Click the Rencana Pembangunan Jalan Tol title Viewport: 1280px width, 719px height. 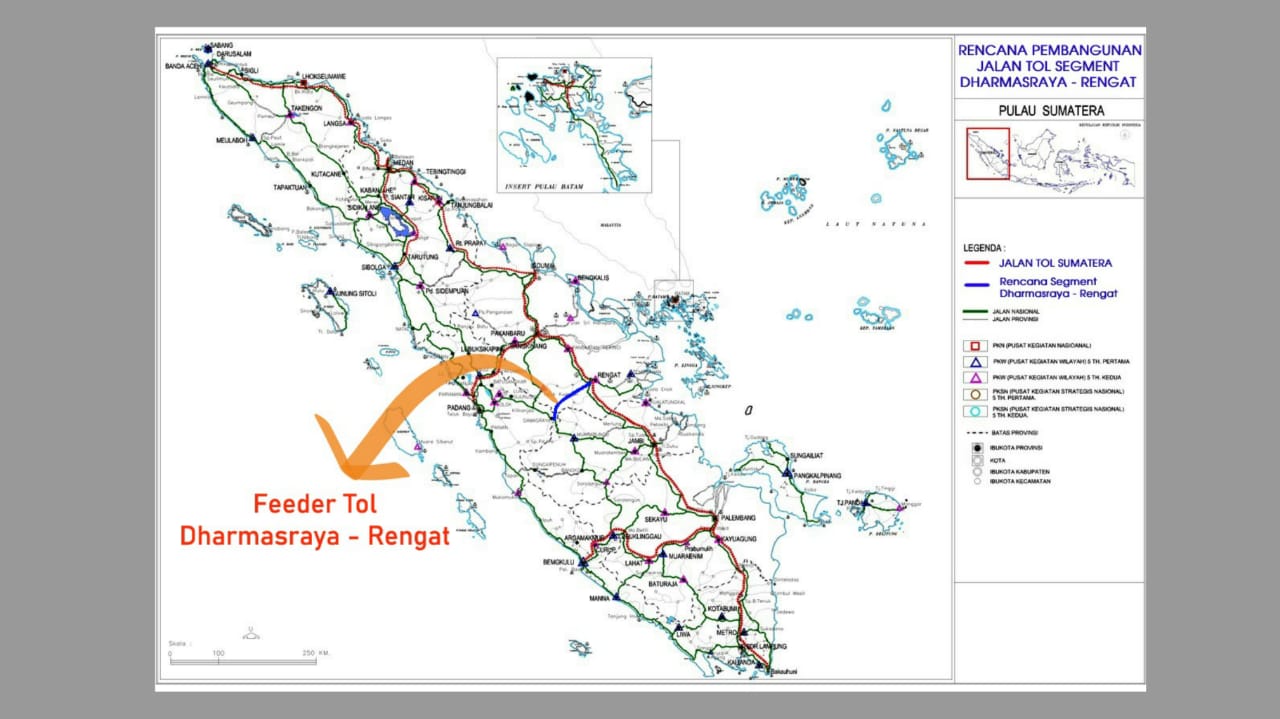pyautogui.click(x=1049, y=65)
